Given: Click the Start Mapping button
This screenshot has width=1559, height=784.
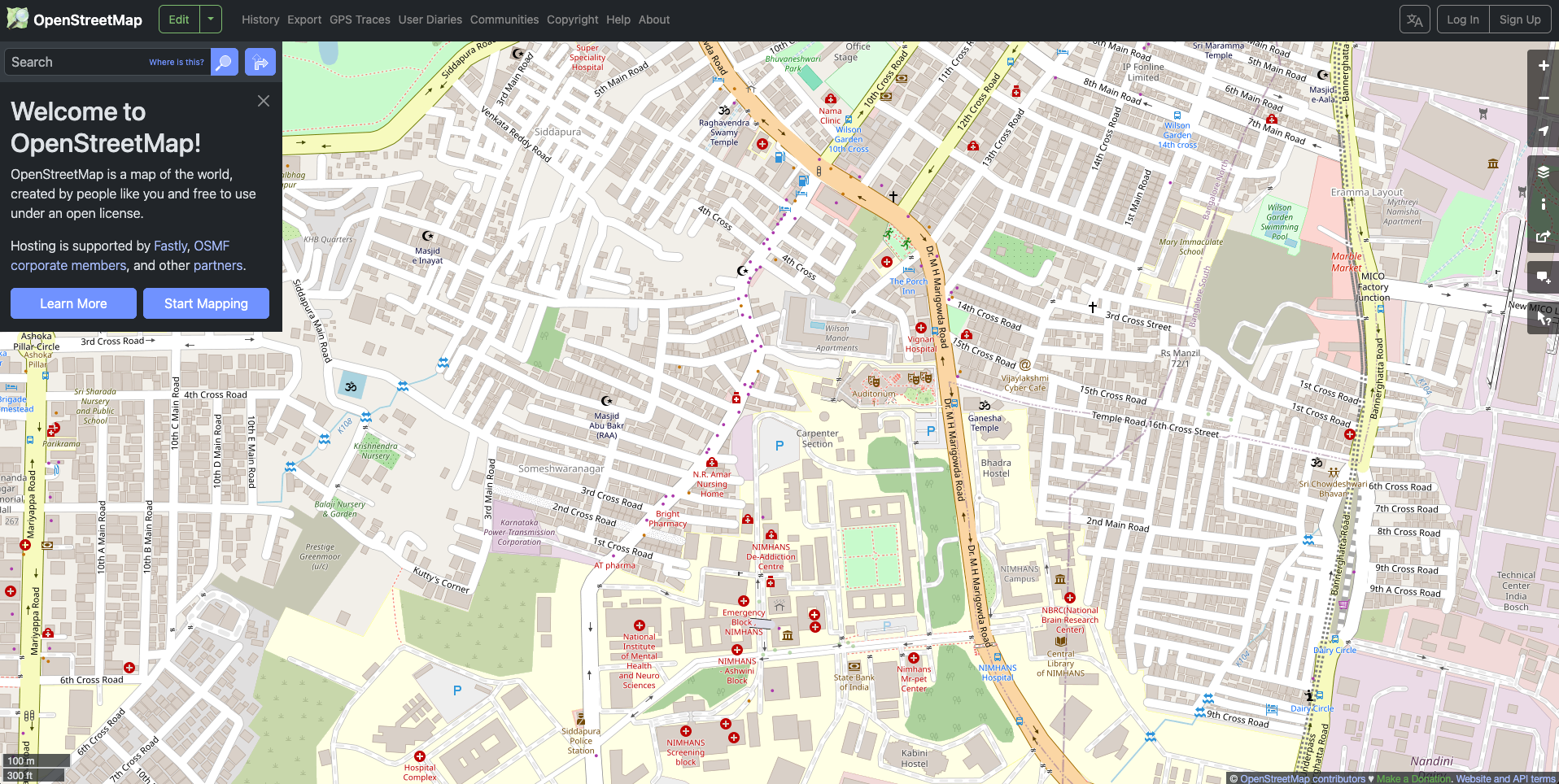Looking at the screenshot, I should click(206, 303).
